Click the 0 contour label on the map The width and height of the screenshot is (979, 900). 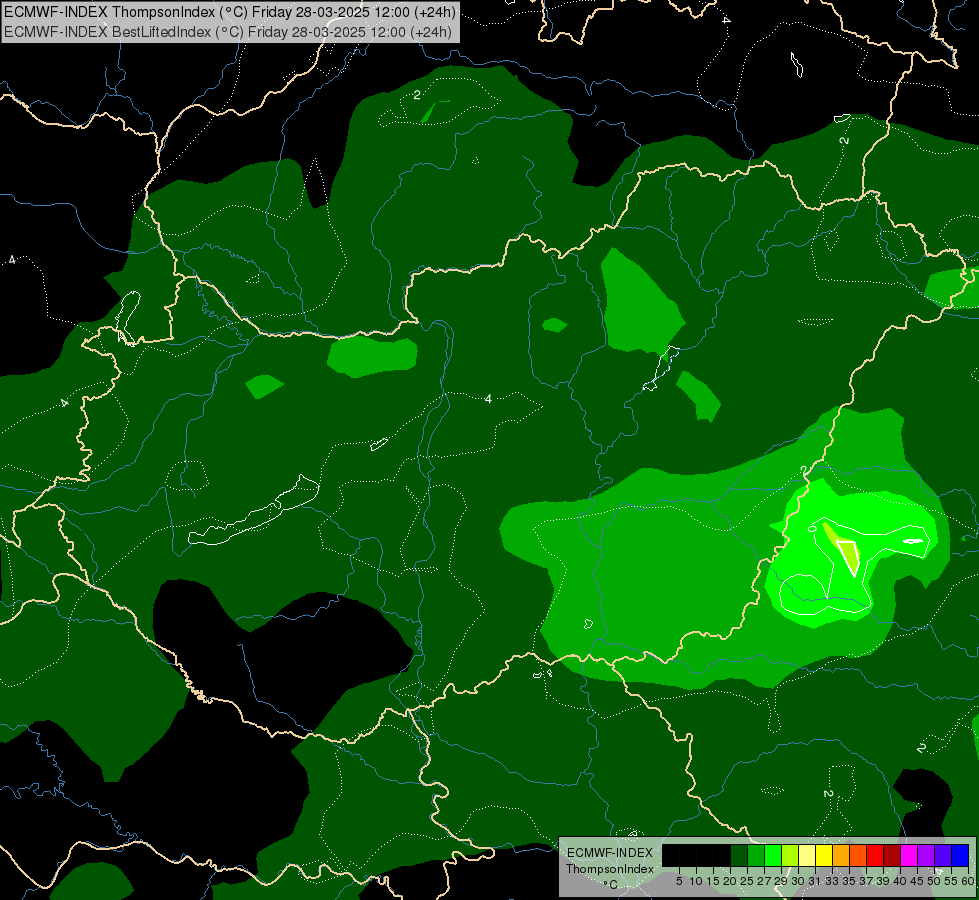point(812,528)
